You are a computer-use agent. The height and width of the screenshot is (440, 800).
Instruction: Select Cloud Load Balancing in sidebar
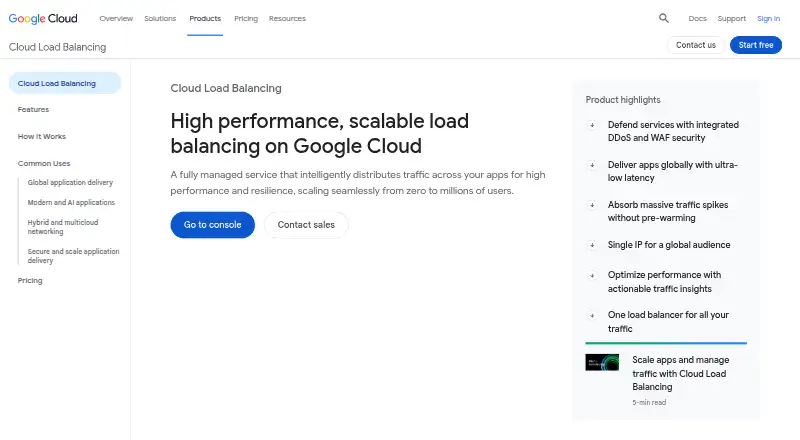pyautogui.click(x=65, y=83)
